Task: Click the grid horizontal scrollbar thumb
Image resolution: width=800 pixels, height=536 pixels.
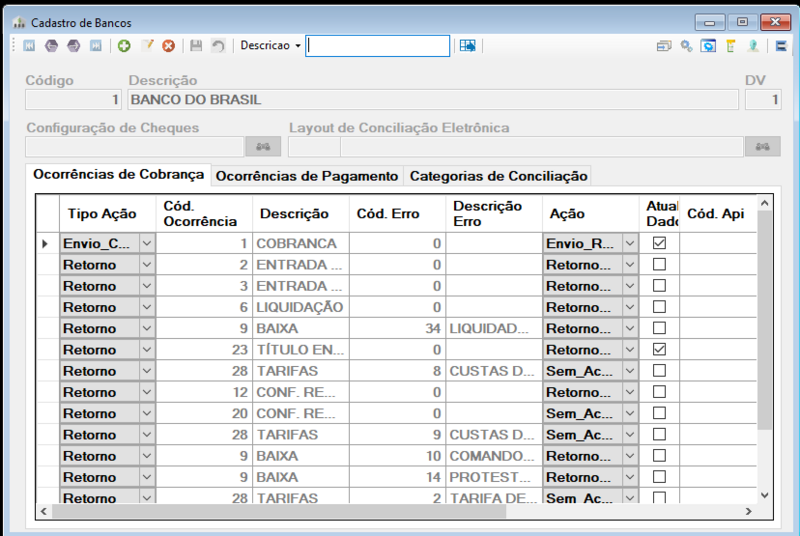Action: (279, 512)
